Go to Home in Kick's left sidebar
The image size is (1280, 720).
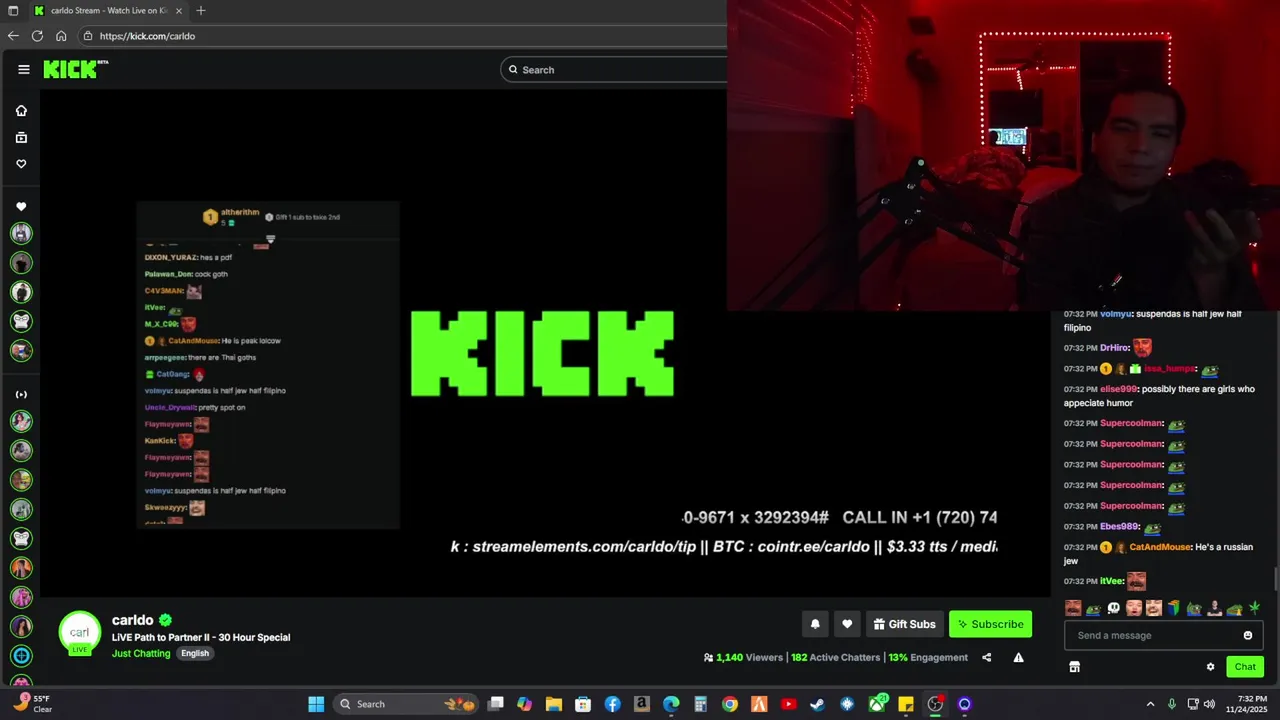coord(21,111)
